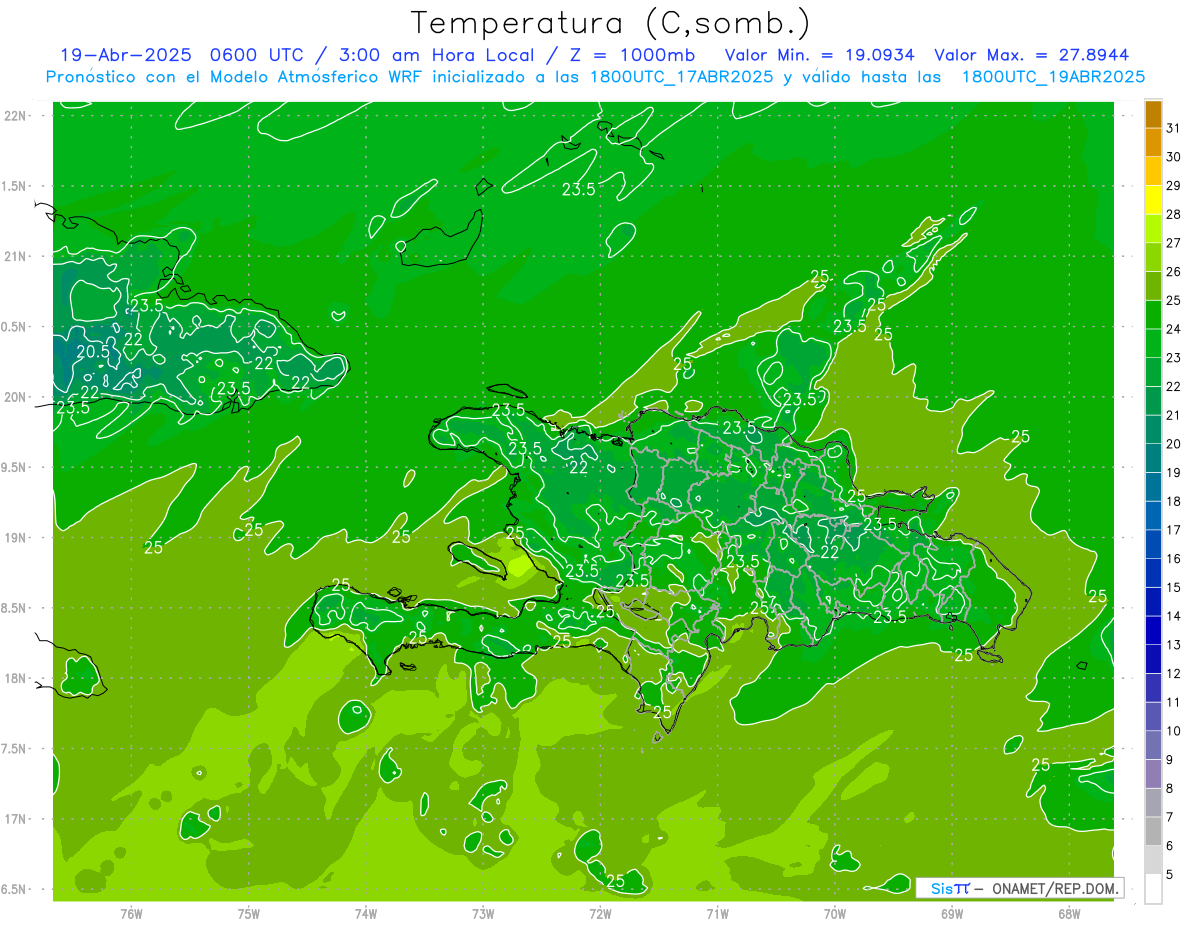Click the yellow legend swatch between 28 and 29
The image size is (1200, 927).
pyautogui.click(x=1153, y=200)
